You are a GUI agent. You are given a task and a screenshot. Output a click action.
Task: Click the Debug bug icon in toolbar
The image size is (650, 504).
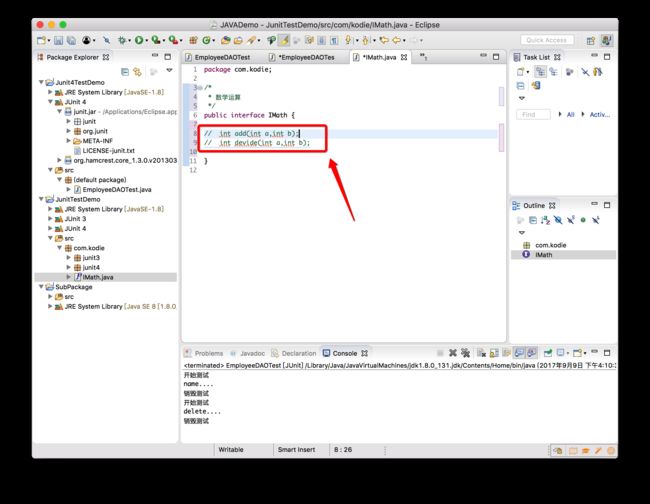(x=122, y=40)
